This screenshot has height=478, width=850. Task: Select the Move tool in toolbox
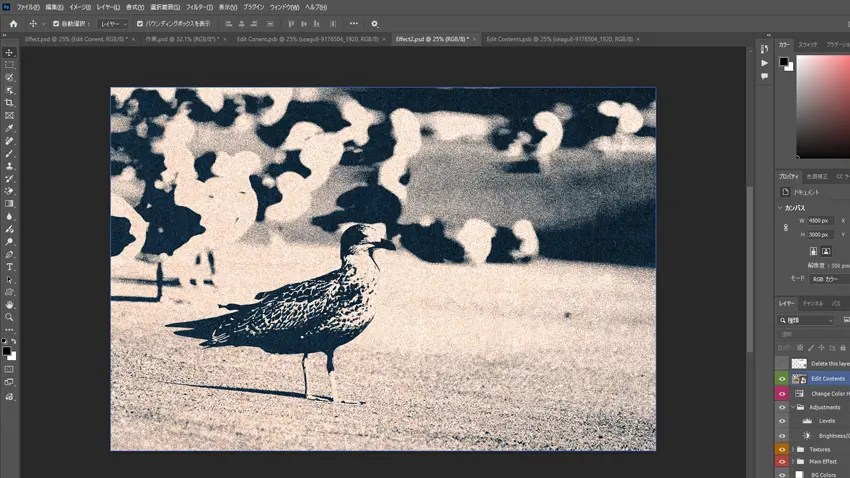pyautogui.click(x=10, y=52)
